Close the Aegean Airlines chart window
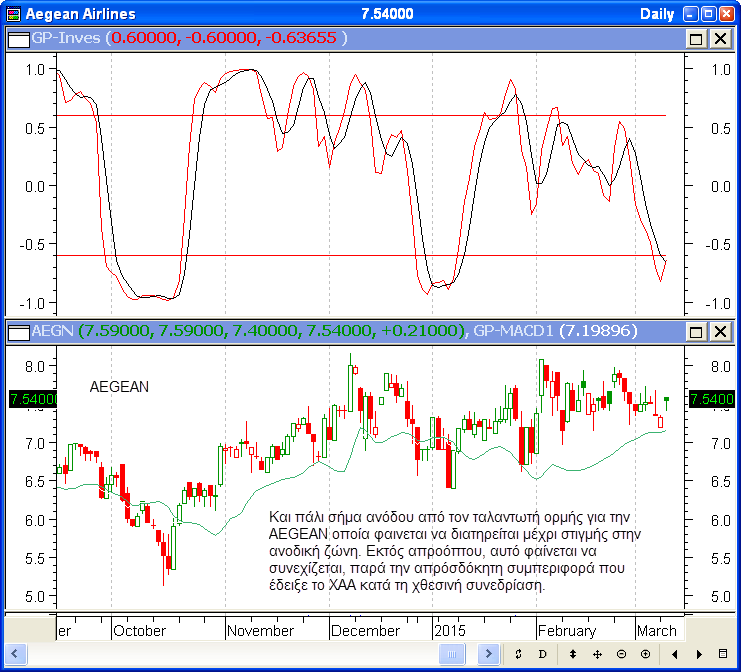The width and height of the screenshot is (741, 672). point(727,14)
